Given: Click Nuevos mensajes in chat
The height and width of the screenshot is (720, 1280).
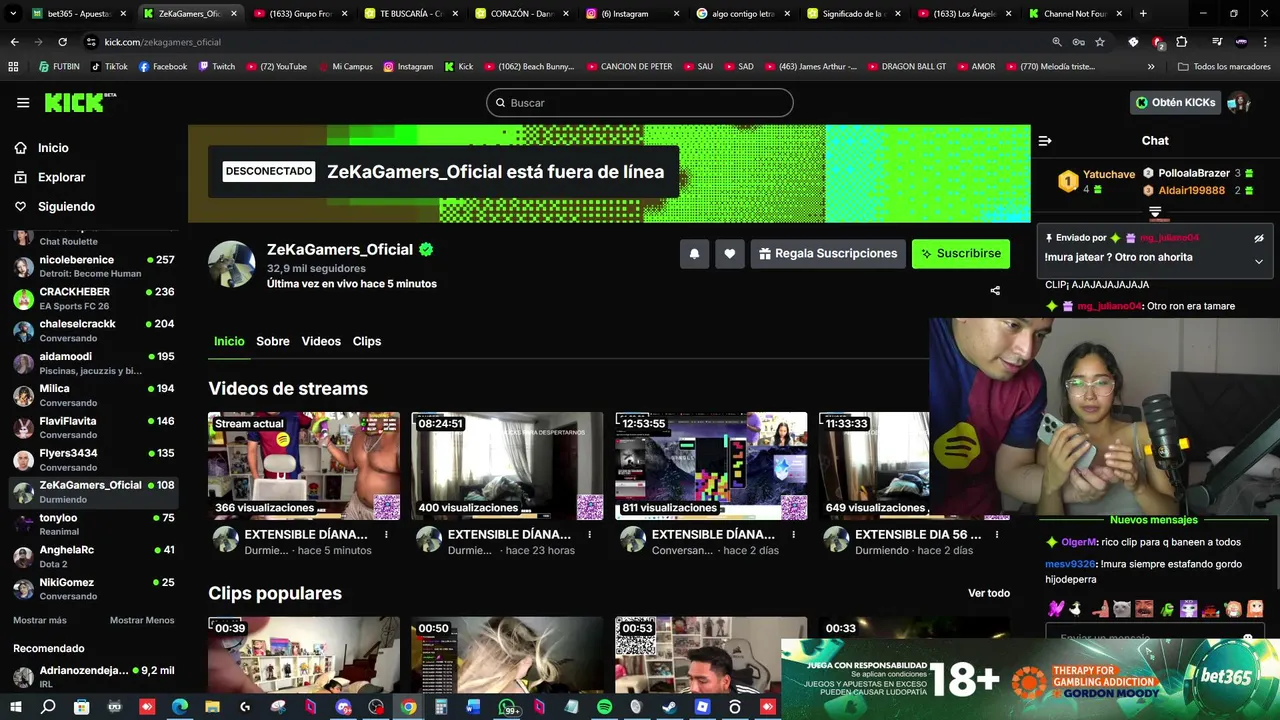Looking at the screenshot, I should click(1153, 520).
